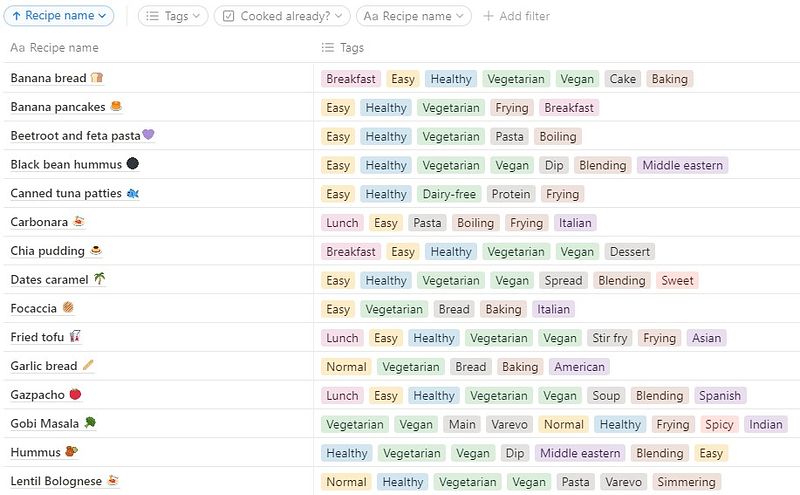
Task: Open the Recipe name sort dropdown
Action: point(59,16)
